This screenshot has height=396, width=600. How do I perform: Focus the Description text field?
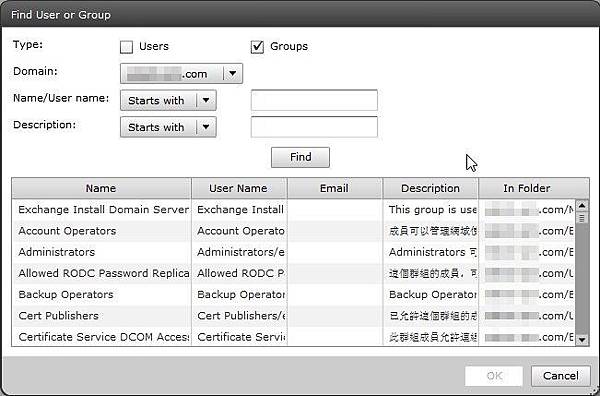pos(314,127)
